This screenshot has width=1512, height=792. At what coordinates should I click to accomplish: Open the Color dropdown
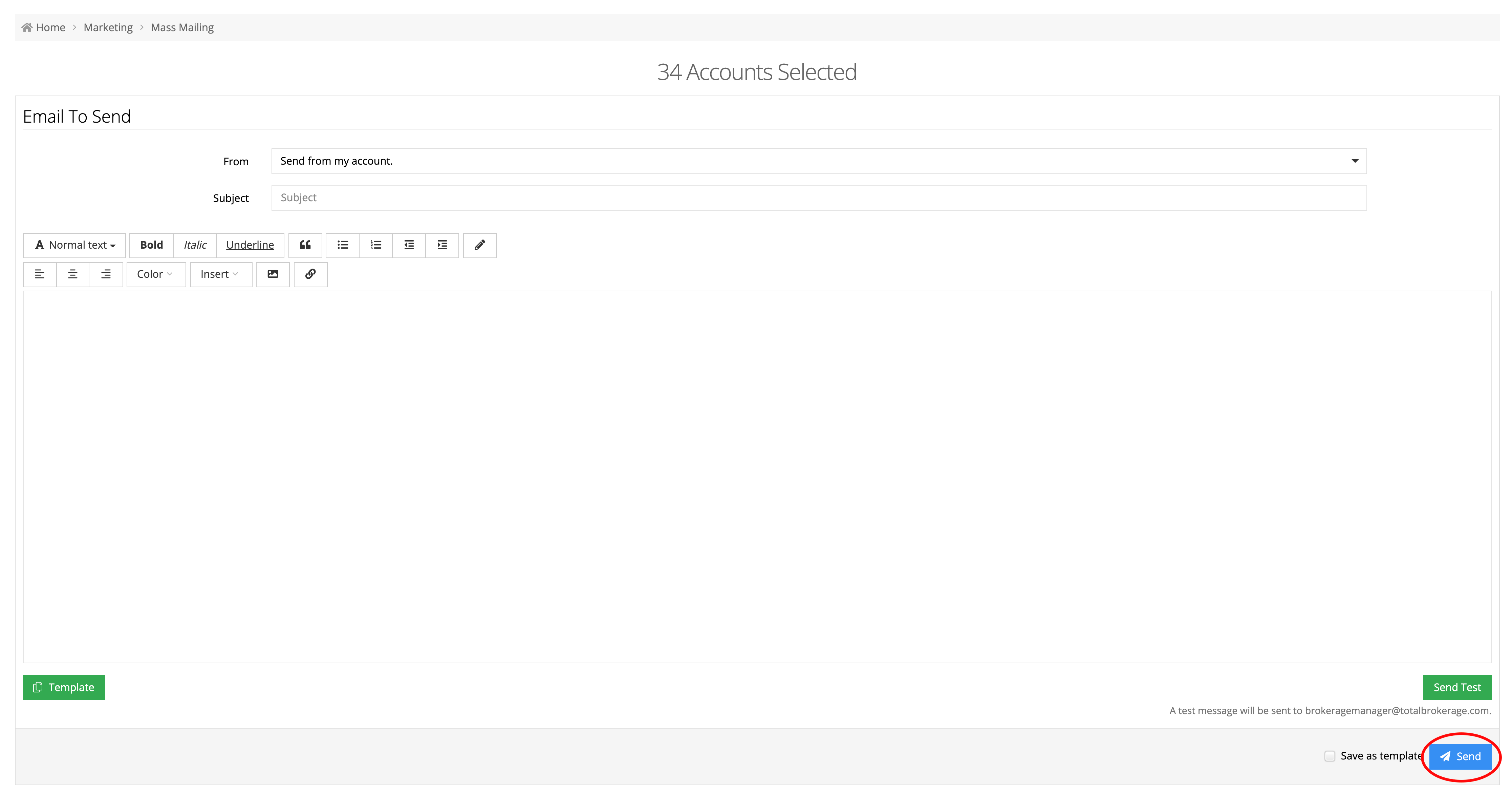click(155, 274)
